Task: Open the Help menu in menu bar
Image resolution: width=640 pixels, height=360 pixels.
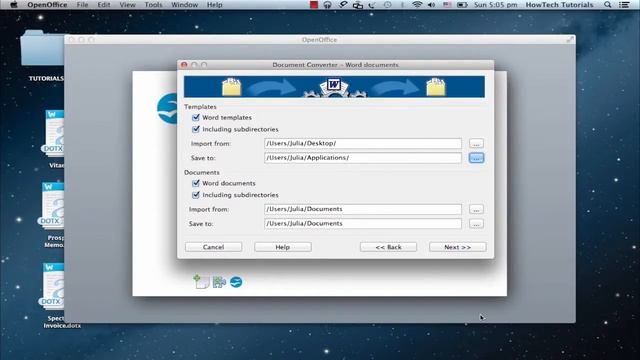Action: coord(215,5)
